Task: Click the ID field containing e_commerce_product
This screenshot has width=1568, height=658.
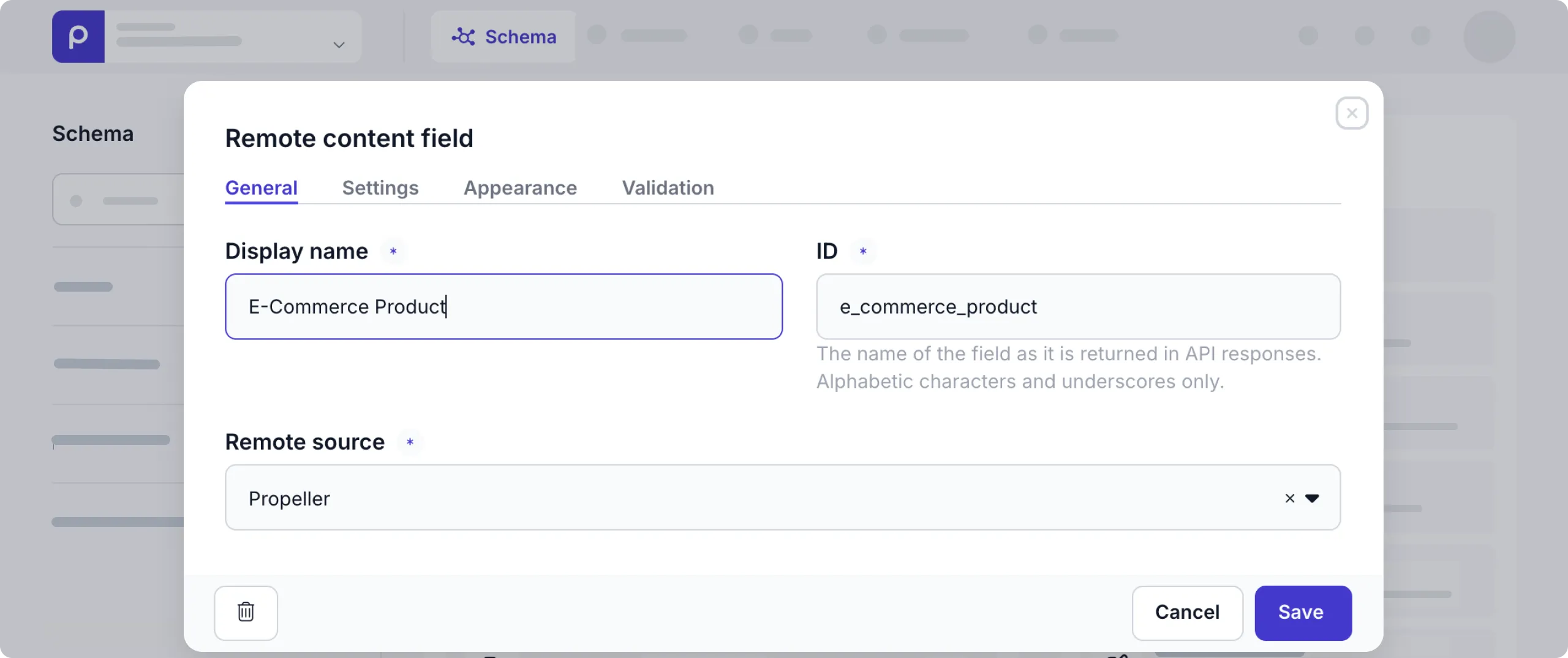Action: click(1079, 306)
